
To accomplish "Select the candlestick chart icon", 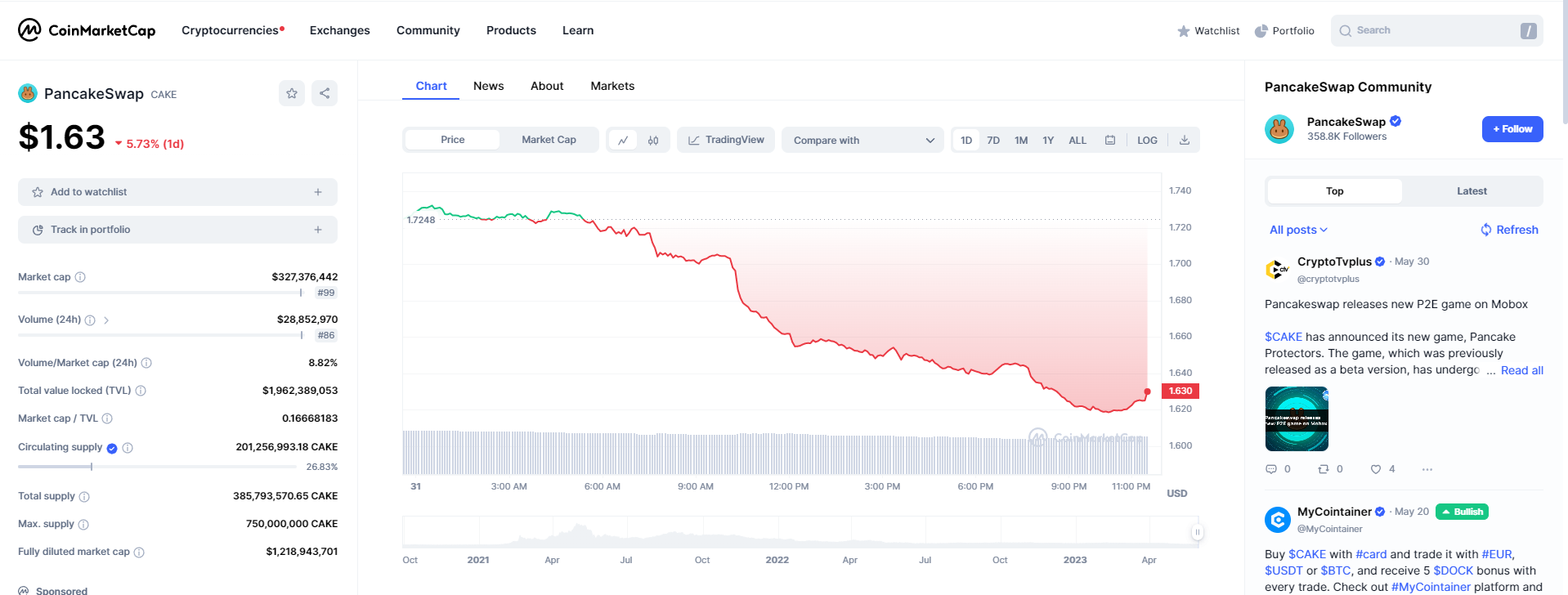I will pyautogui.click(x=653, y=140).
